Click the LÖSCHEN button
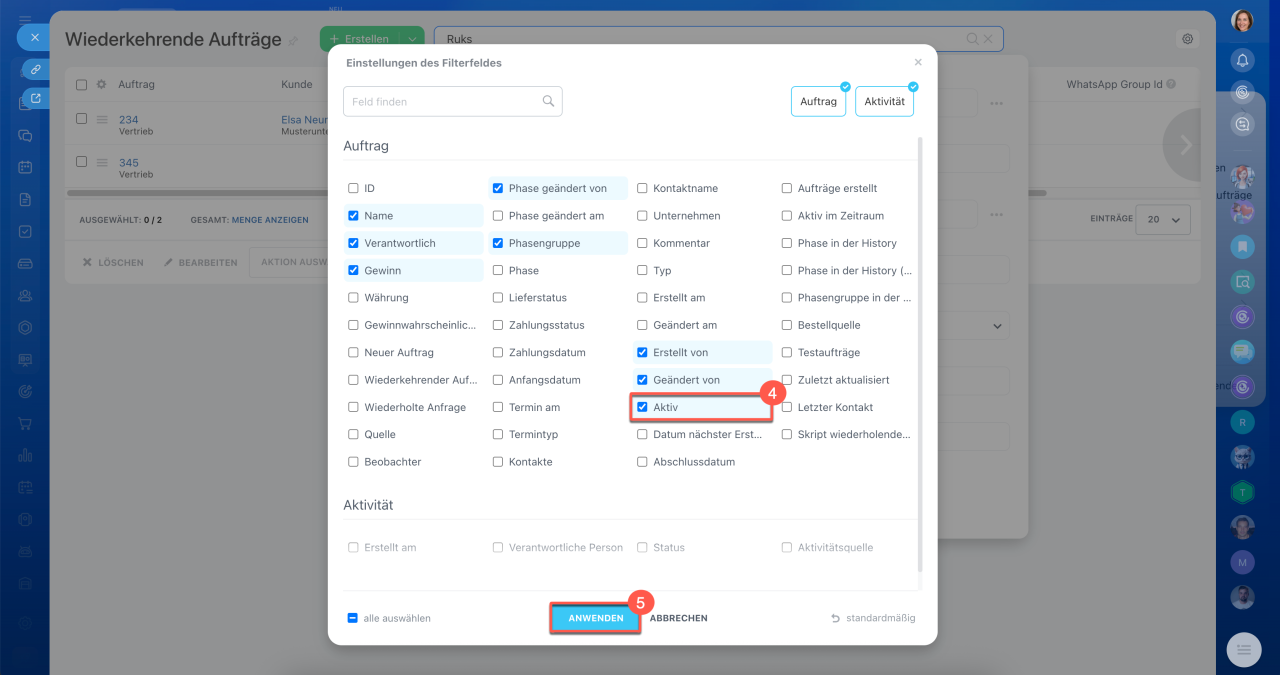Screen dimensions: 1280x675 point(113,262)
